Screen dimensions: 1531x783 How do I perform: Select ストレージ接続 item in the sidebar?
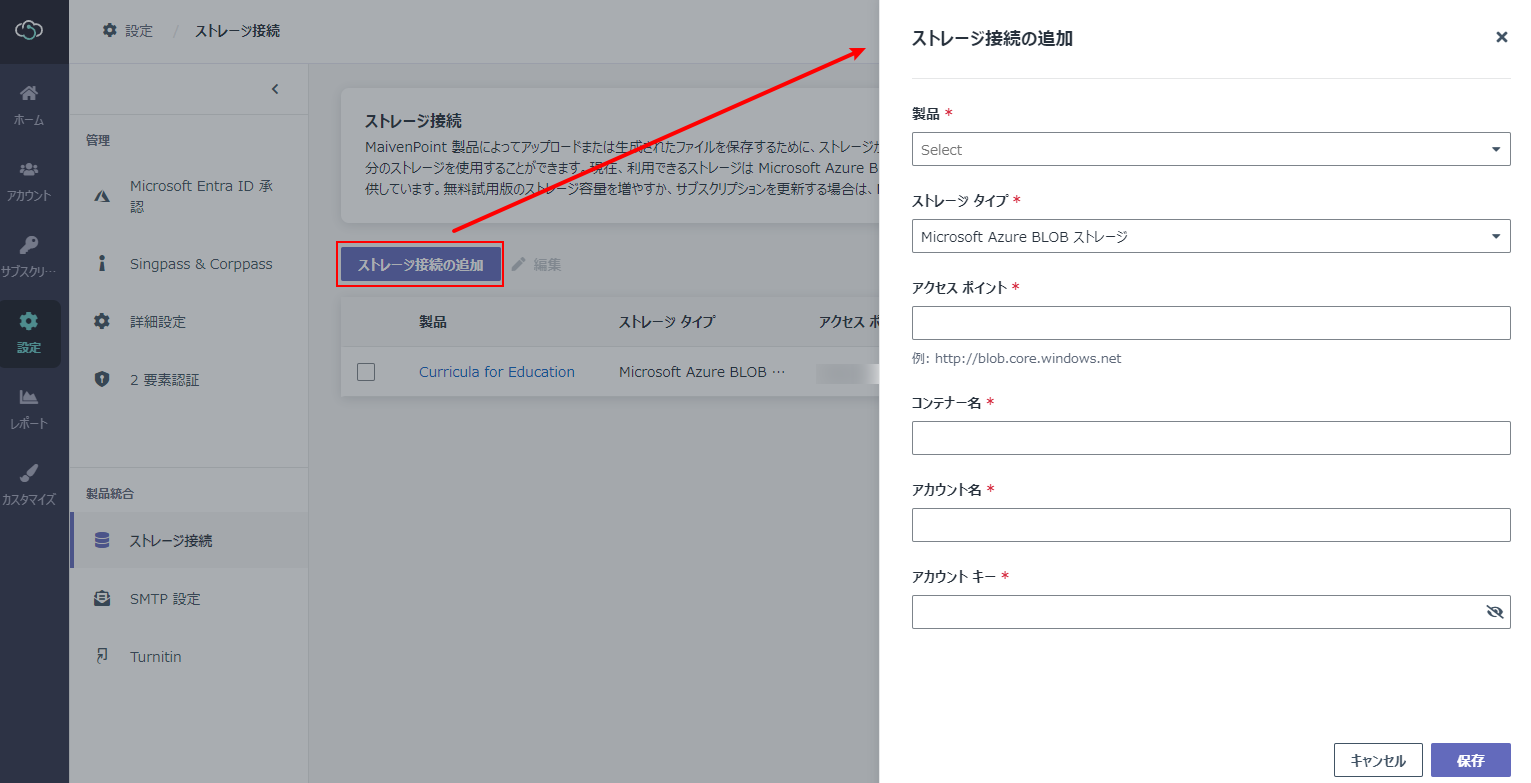tap(190, 540)
